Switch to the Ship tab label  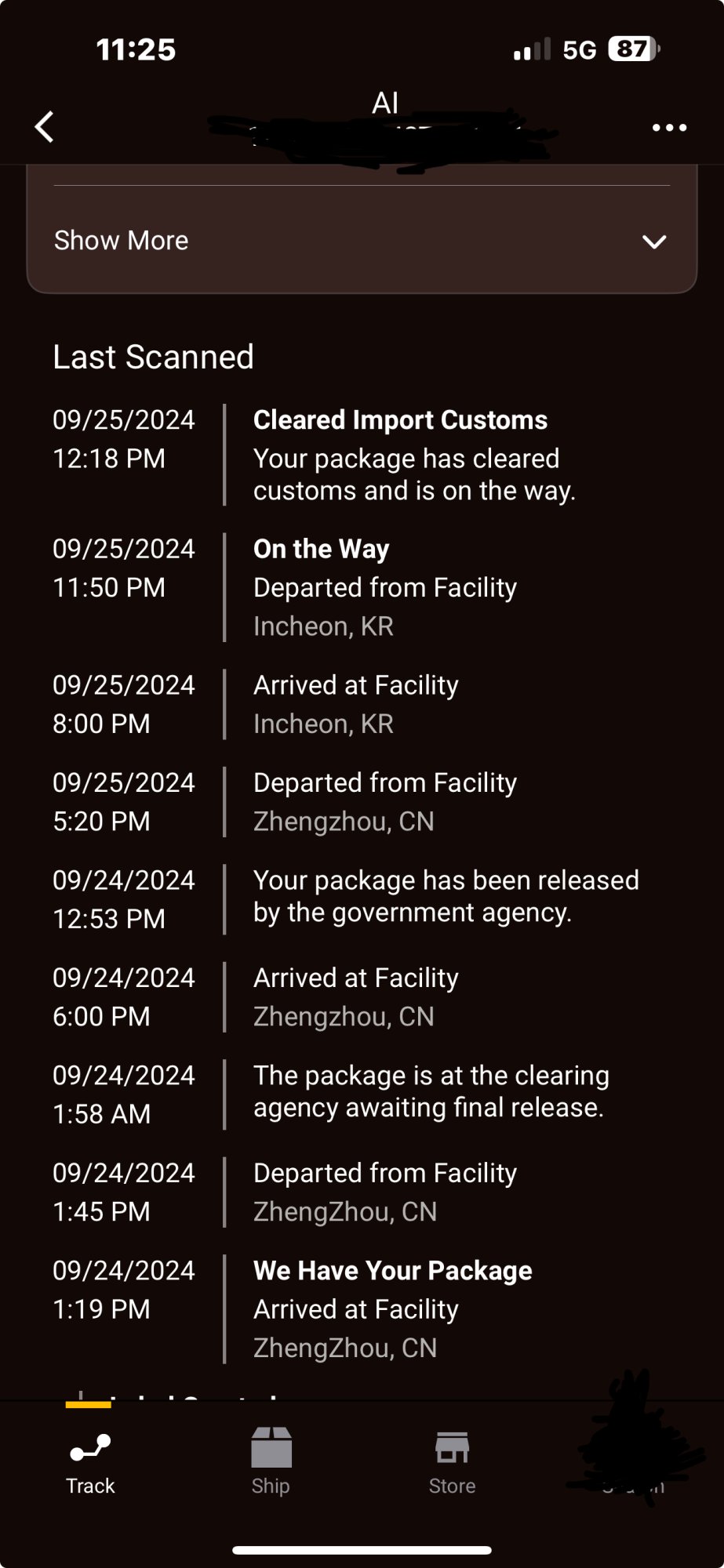271,1486
